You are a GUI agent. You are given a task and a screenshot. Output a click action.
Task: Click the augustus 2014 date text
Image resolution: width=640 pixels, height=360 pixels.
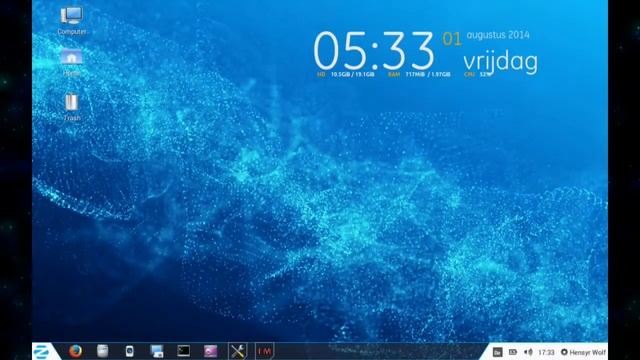coord(498,35)
